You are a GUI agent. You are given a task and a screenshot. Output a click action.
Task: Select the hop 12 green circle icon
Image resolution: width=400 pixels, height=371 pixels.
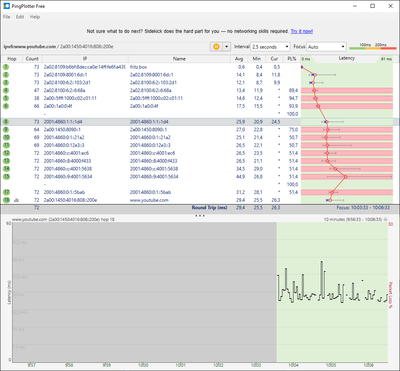[6, 153]
